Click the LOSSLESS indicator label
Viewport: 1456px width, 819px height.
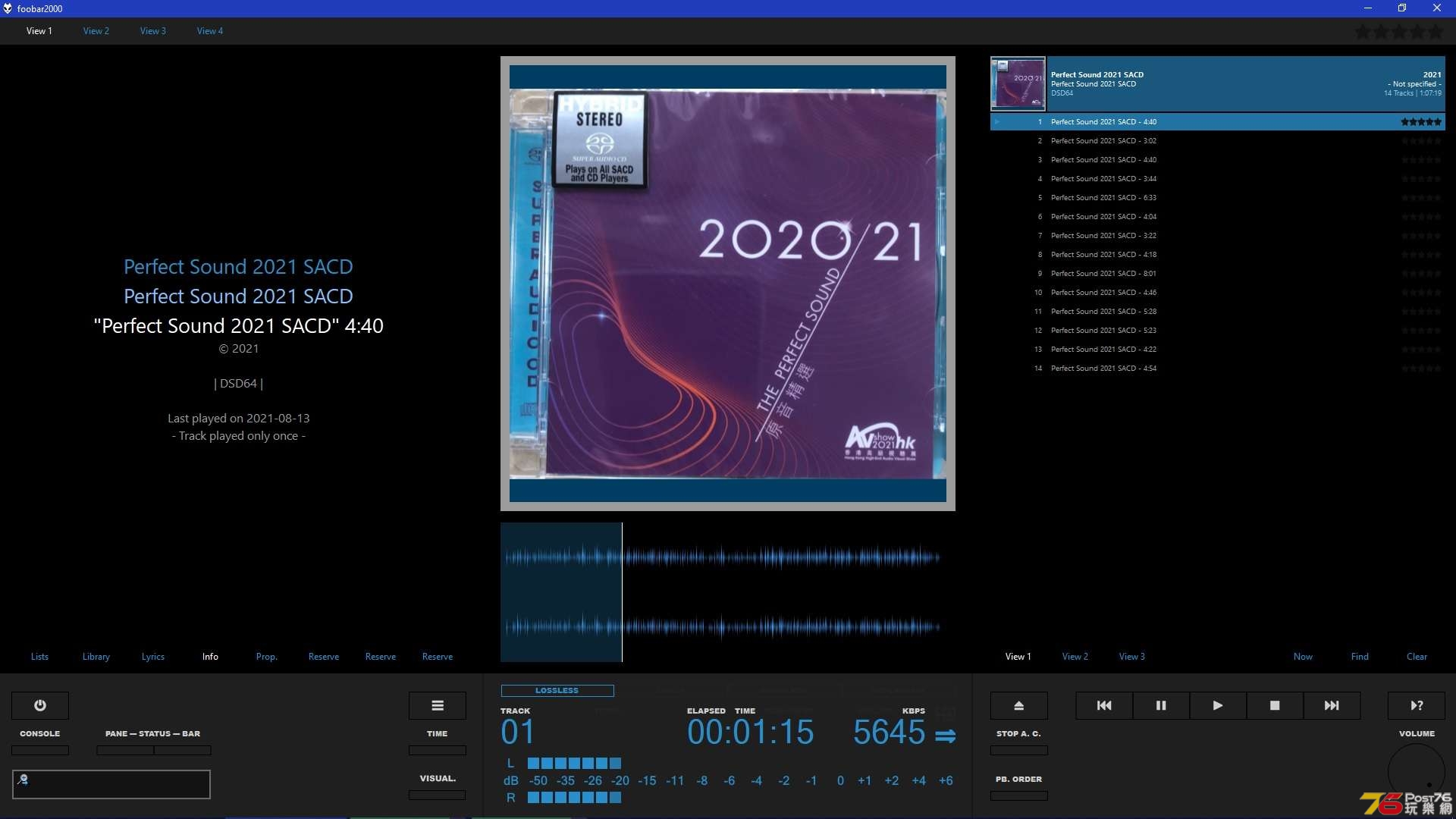tap(557, 691)
